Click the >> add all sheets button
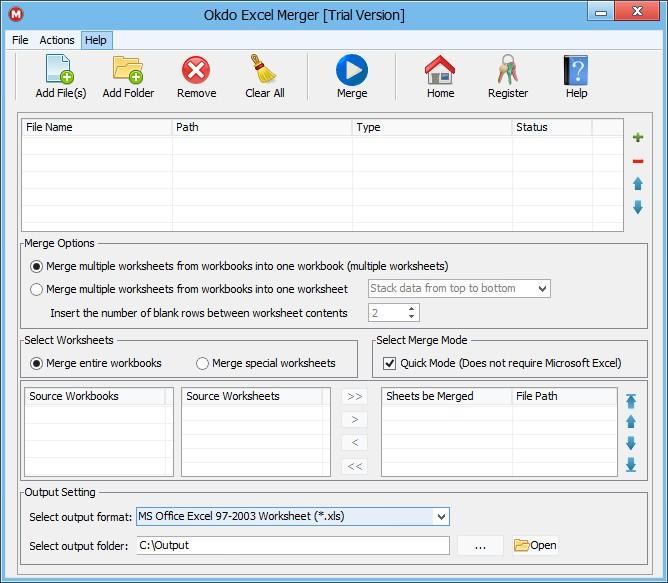This screenshot has width=668, height=583. coord(354,396)
